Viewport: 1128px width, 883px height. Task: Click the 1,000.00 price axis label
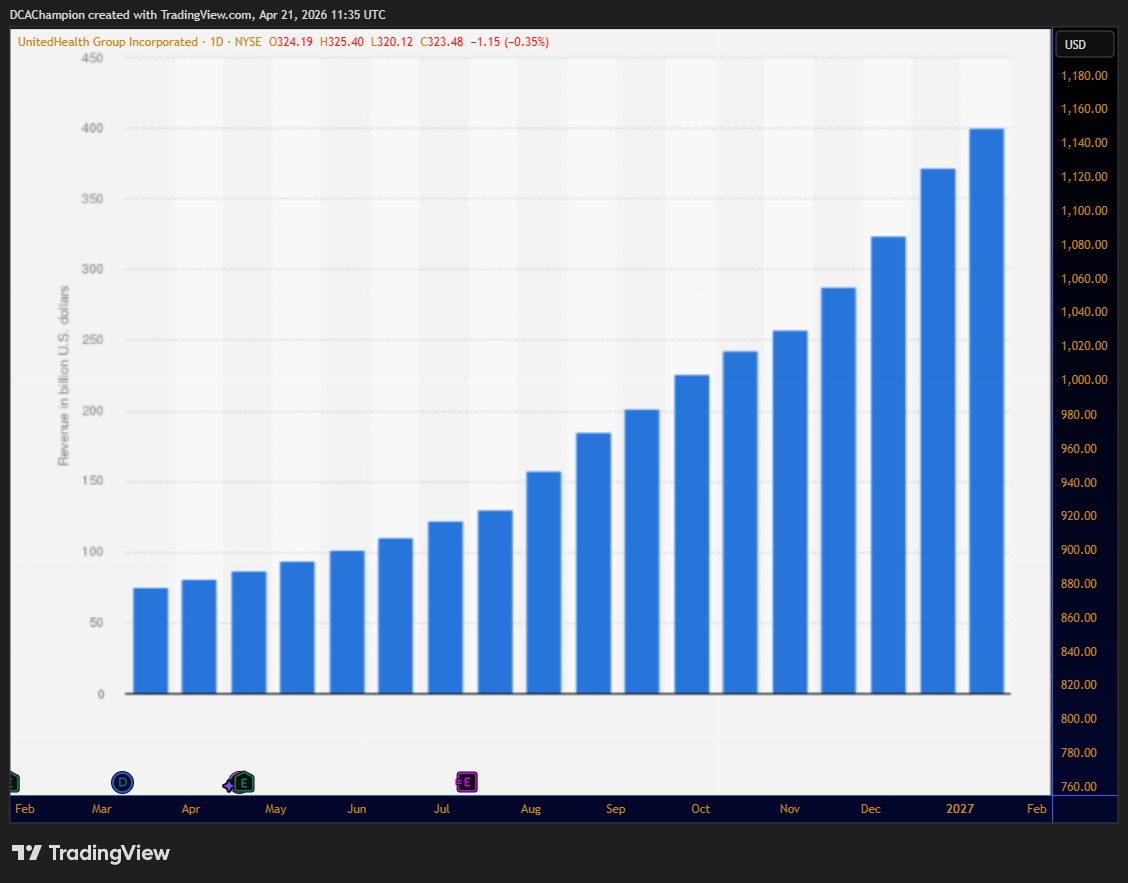(1084, 379)
